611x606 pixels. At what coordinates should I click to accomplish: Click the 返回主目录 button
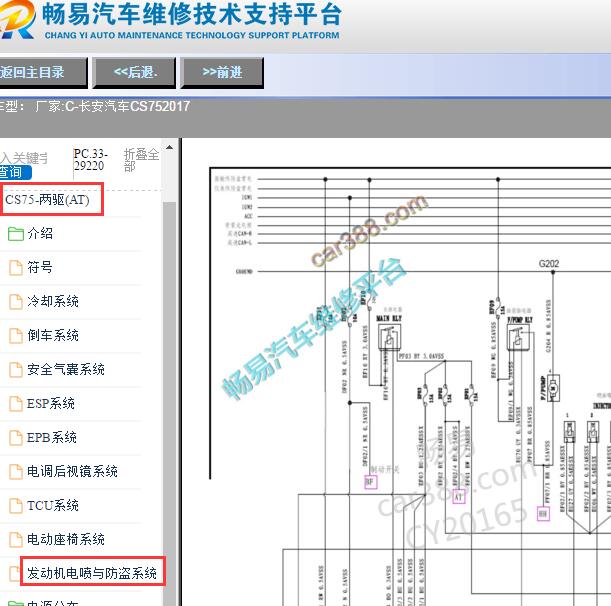coord(43,72)
